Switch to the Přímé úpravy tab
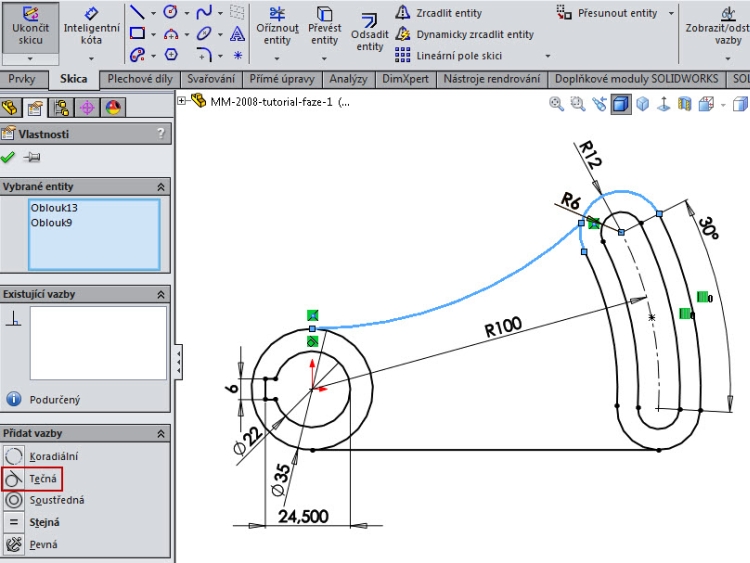This screenshot has height=563, width=750. point(282,79)
